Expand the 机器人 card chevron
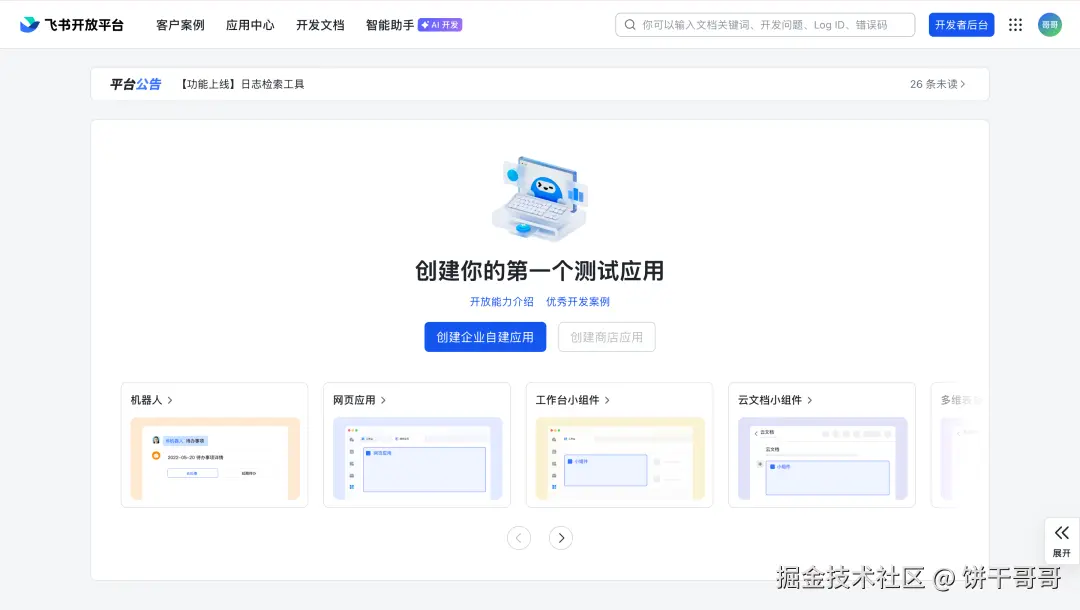The height and width of the screenshot is (610, 1080). pos(170,400)
